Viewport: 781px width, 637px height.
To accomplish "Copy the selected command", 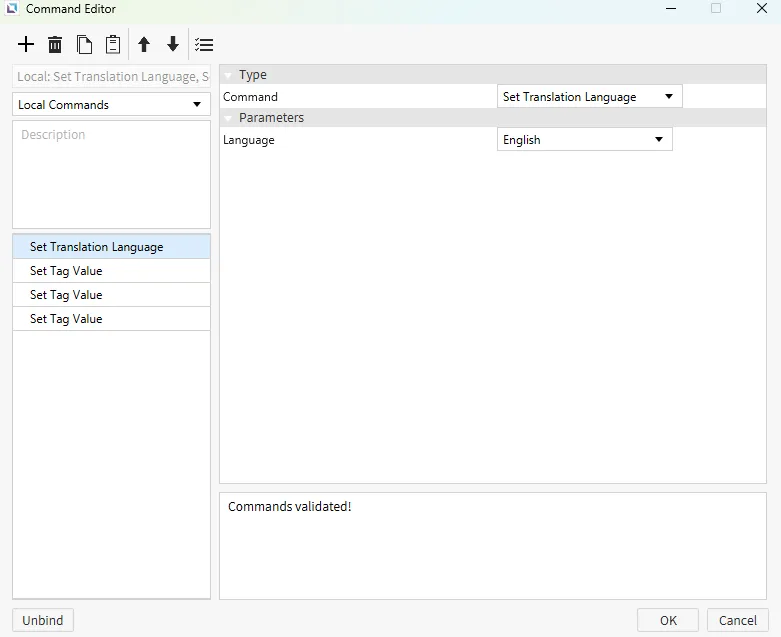I will 84,45.
